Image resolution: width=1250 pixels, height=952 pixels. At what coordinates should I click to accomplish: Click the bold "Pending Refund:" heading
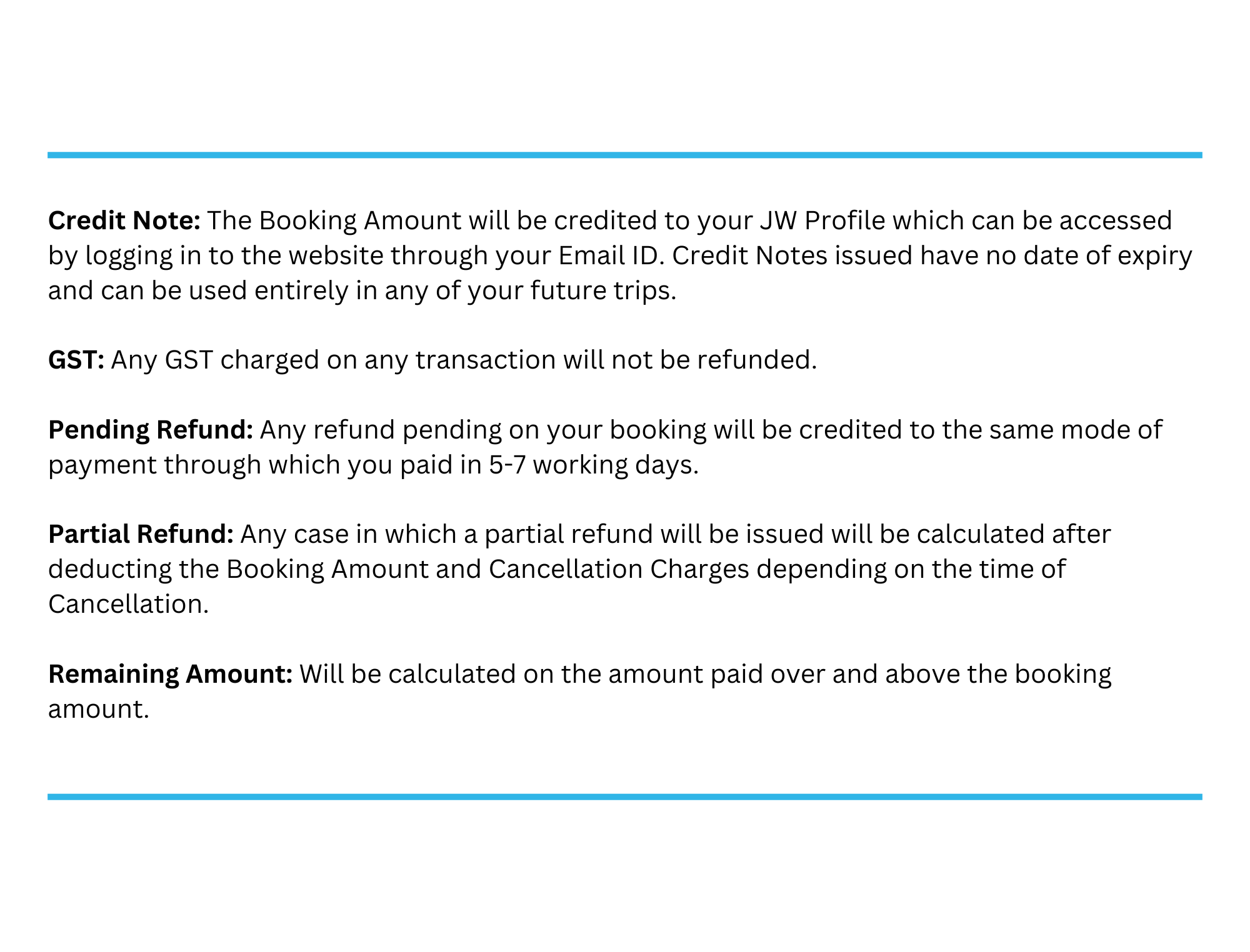[150, 430]
